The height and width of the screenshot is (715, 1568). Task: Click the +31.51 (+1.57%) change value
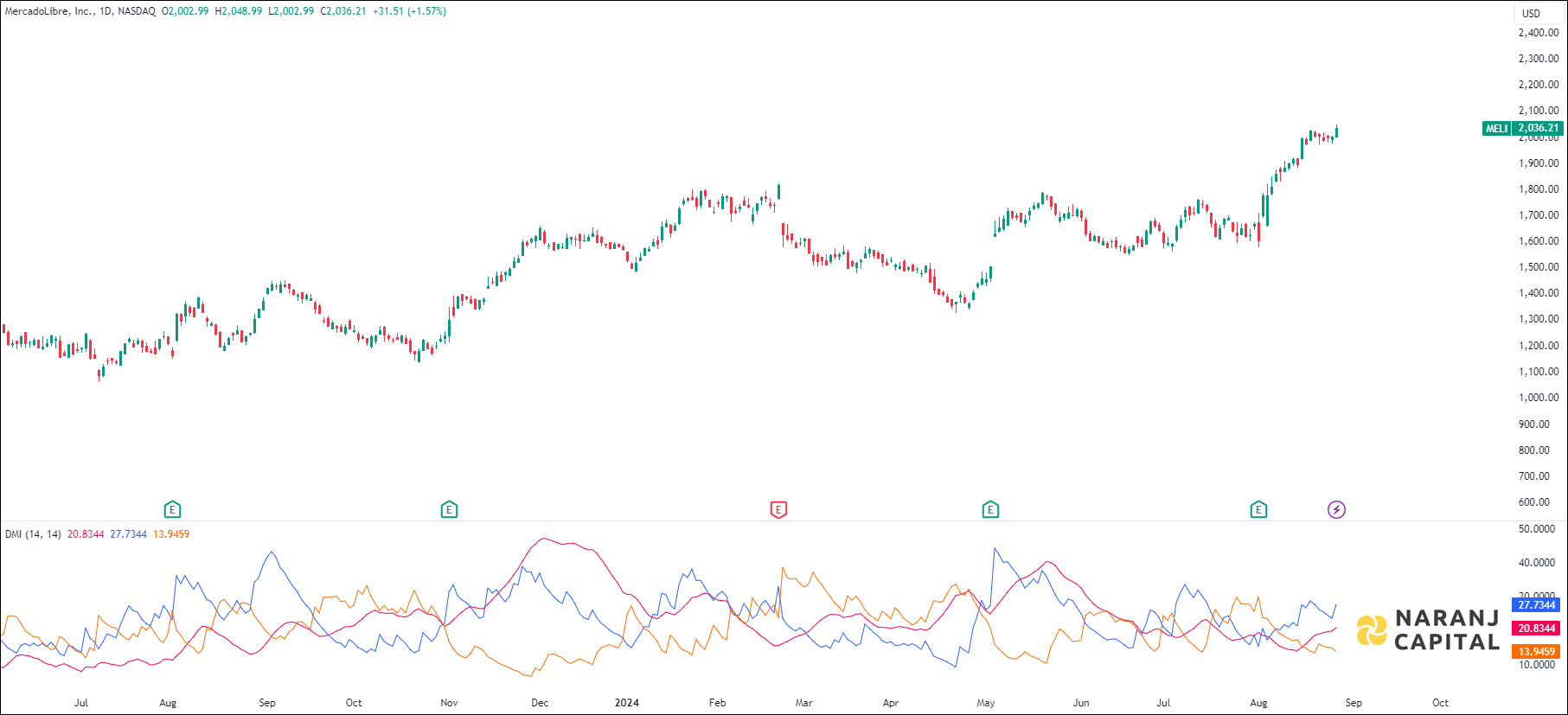coord(409,11)
